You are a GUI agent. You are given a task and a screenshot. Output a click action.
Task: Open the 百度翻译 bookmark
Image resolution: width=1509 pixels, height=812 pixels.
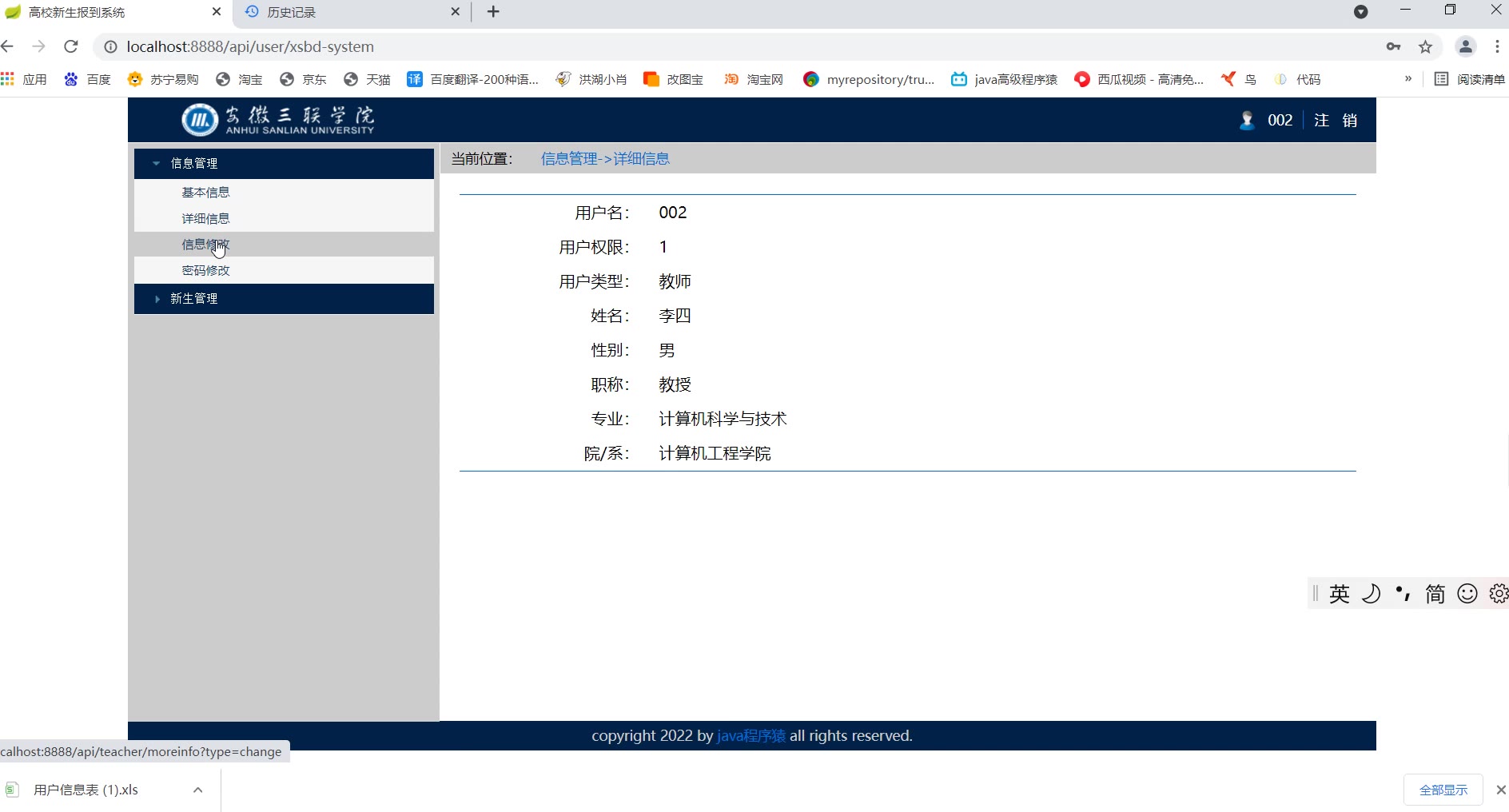[x=473, y=79]
